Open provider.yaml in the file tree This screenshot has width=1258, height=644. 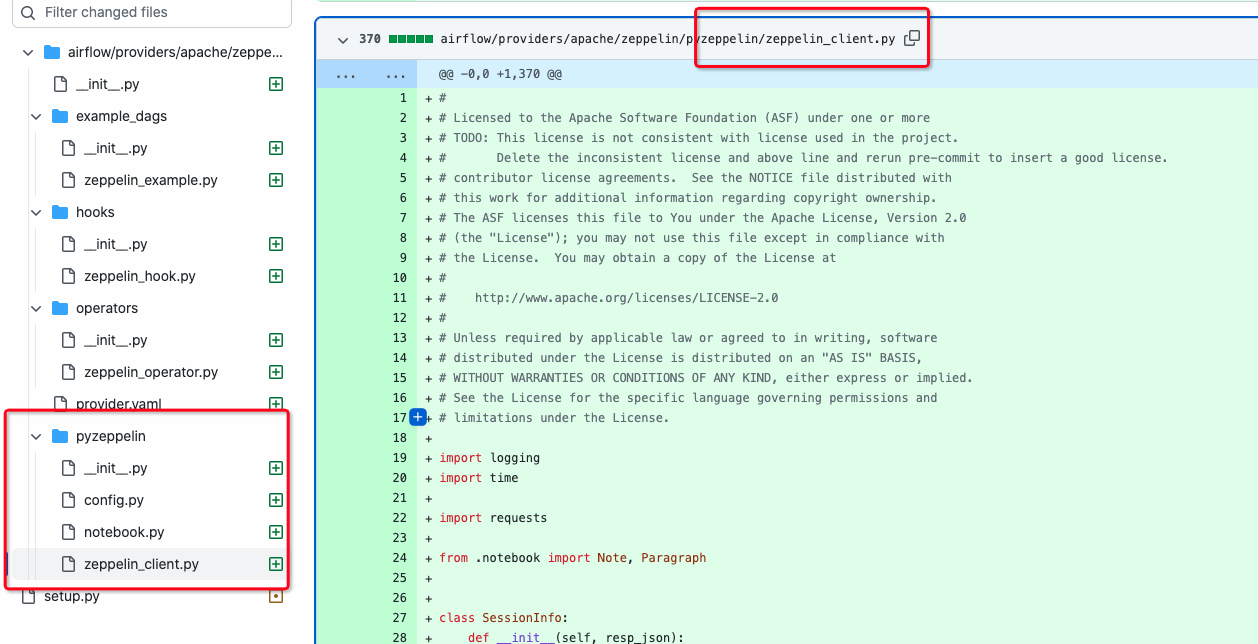[x=119, y=404]
